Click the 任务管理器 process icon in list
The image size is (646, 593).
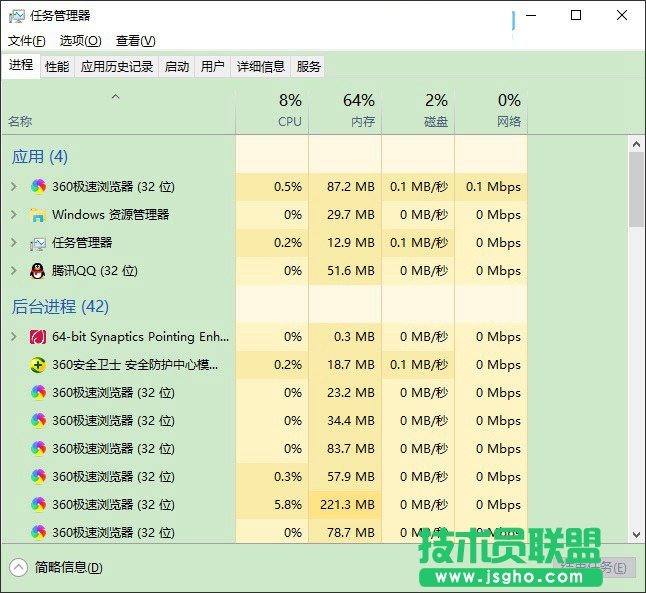pyautogui.click(x=38, y=243)
